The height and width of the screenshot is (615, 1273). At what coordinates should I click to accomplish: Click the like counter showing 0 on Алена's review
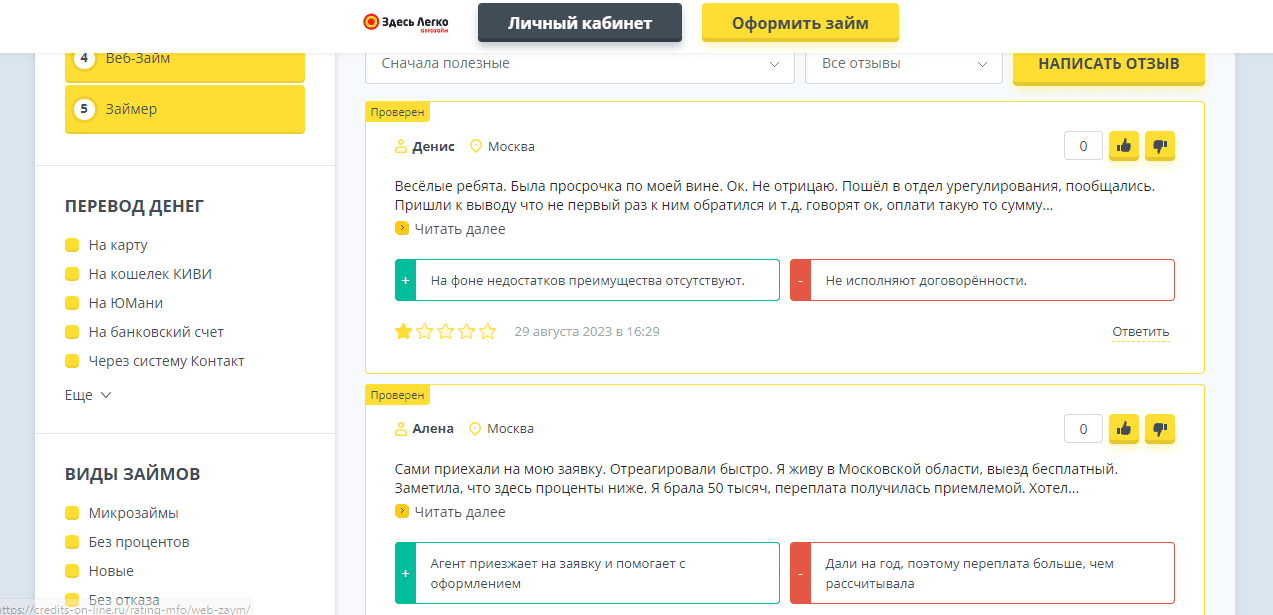coord(1082,429)
